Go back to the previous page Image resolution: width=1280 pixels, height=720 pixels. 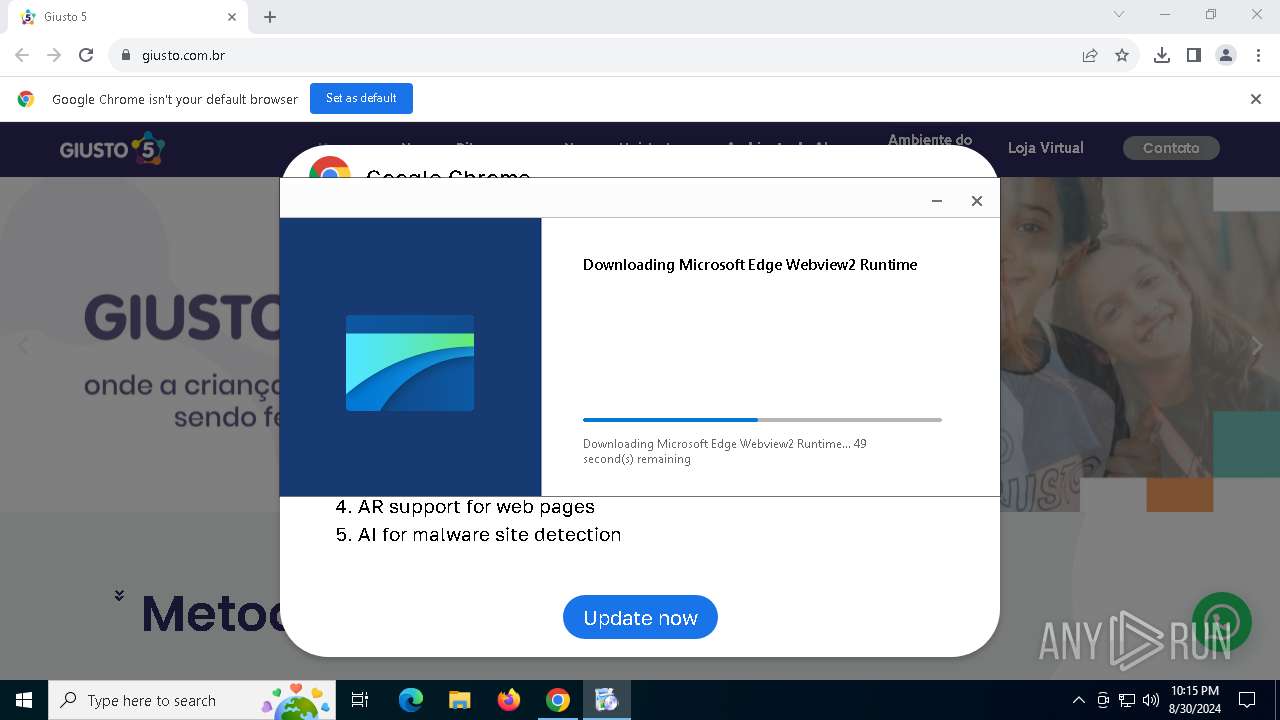coord(22,55)
